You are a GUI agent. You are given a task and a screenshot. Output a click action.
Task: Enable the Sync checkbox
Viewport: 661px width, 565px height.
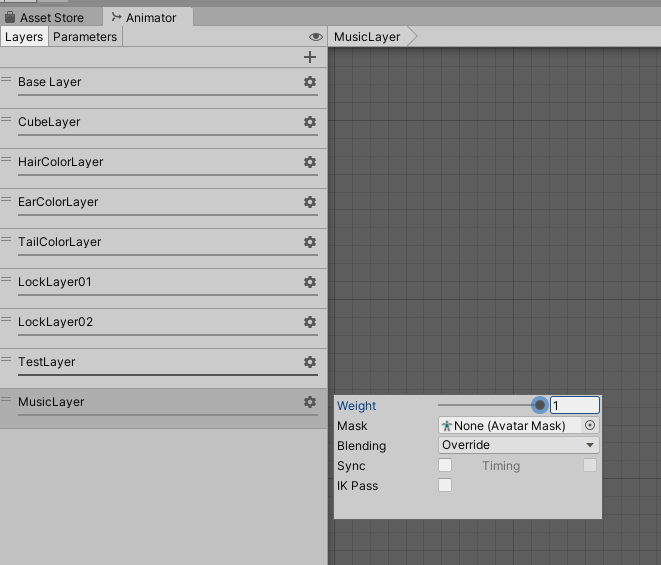pos(445,465)
